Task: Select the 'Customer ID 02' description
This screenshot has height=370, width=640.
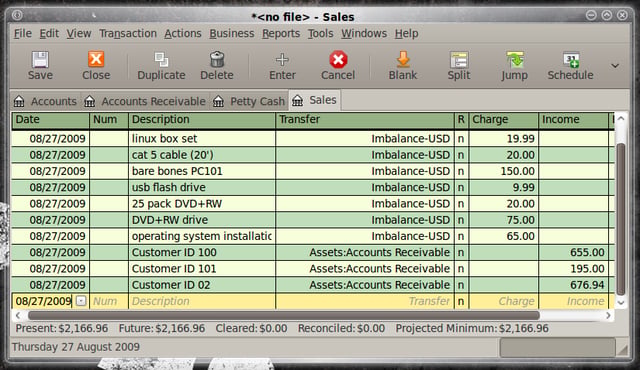Action: point(202,285)
